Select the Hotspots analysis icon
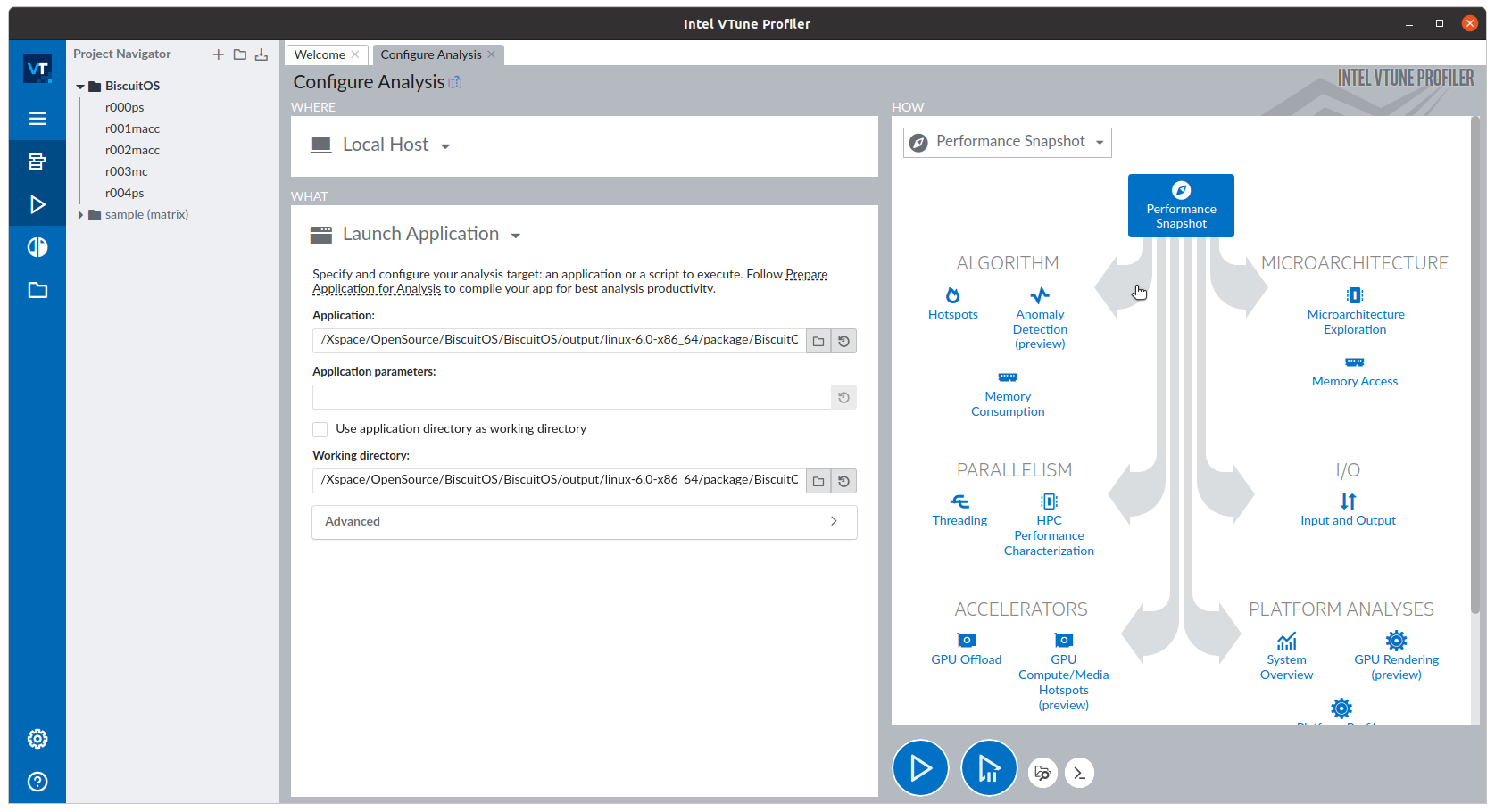Viewport: 1495px width, 812px height. tap(952, 295)
